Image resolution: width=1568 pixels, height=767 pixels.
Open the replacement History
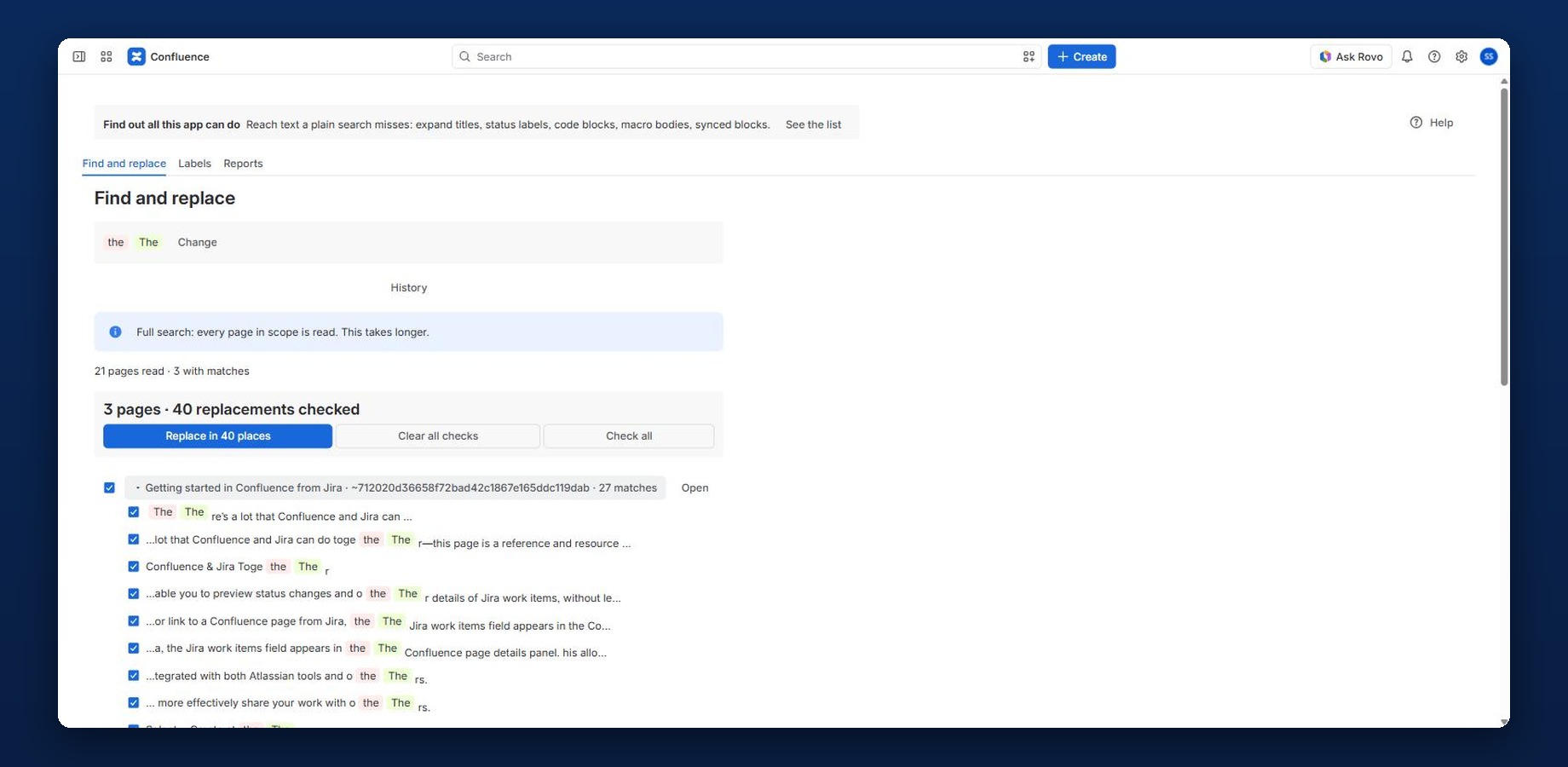409,287
